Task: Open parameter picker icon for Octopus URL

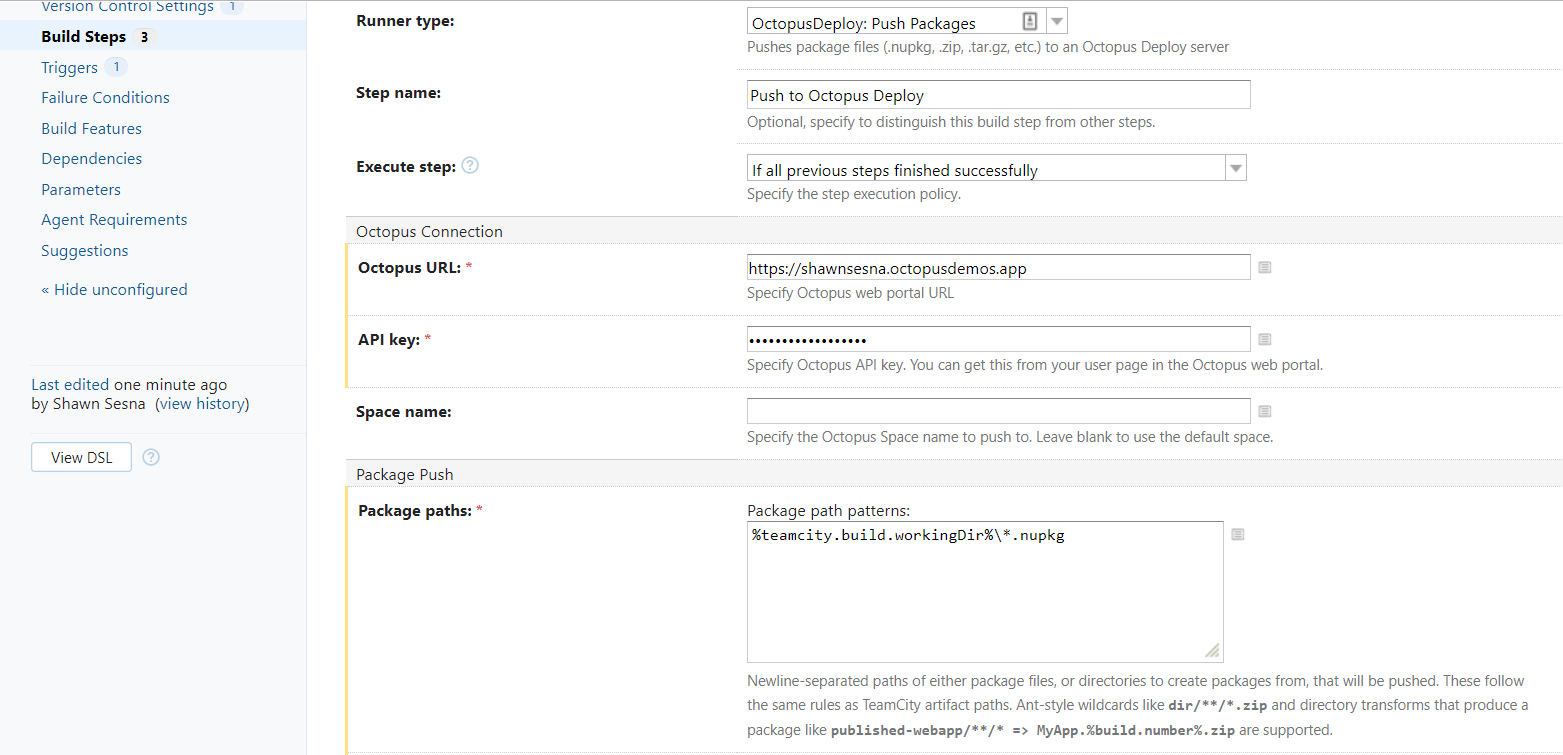Action: [1264, 268]
